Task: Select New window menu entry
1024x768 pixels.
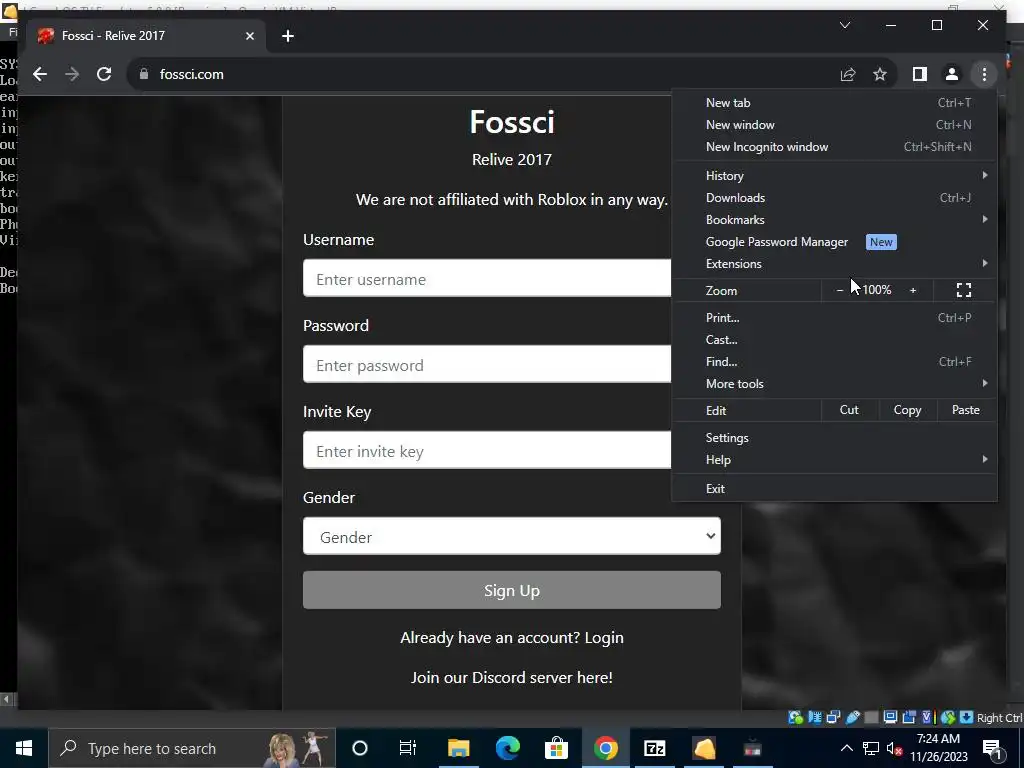Action: coord(835,125)
